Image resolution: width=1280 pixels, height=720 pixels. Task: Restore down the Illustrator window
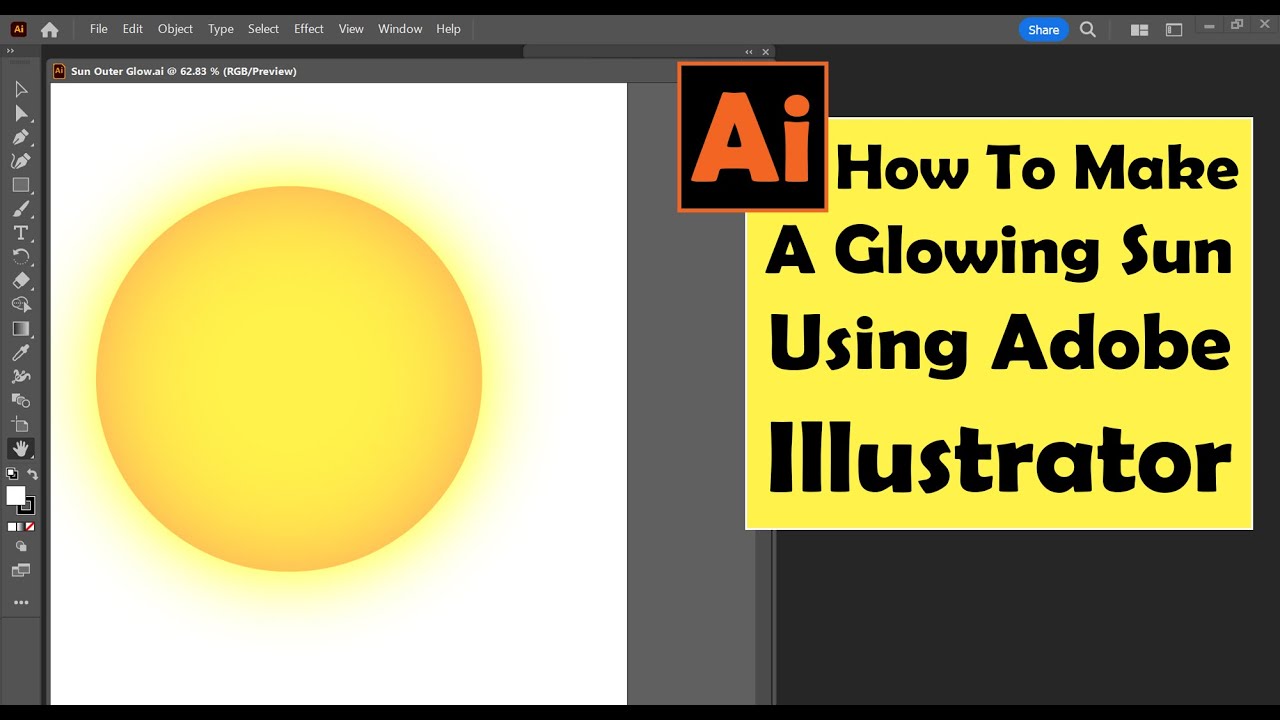(1237, 25)
